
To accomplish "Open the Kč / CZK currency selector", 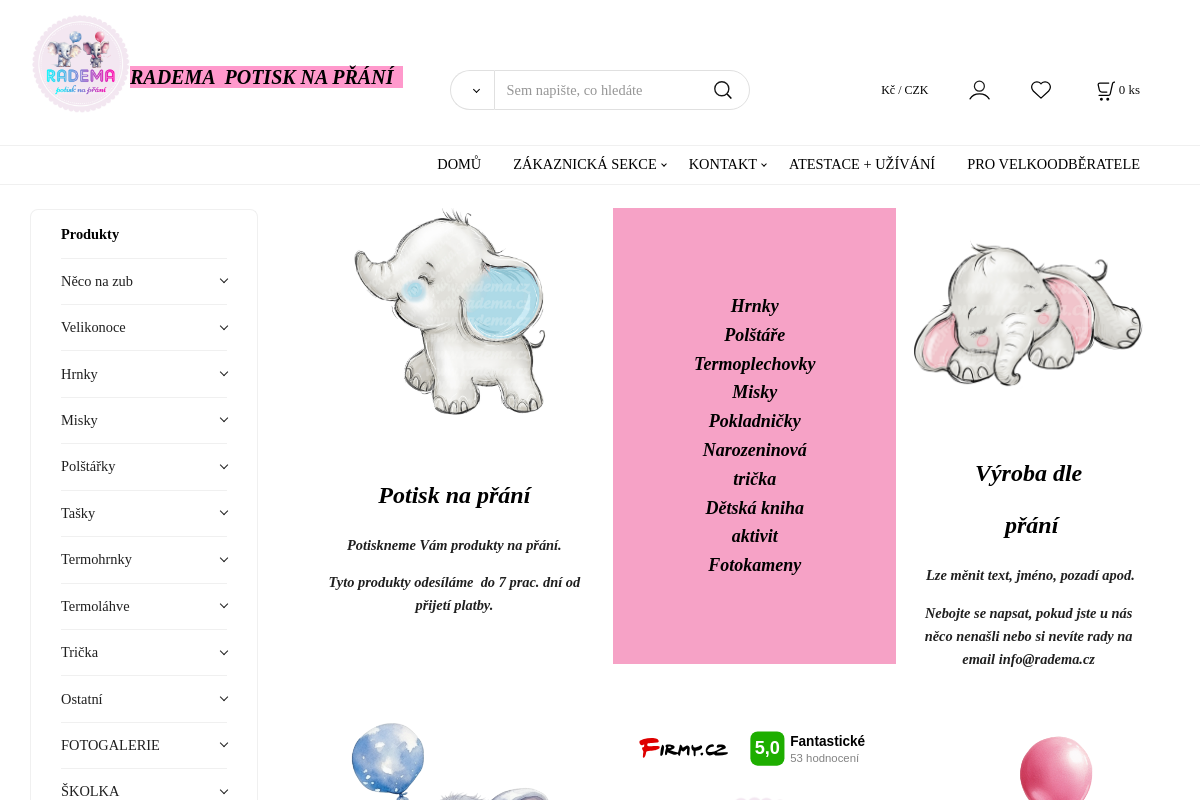I will [904, 90].
